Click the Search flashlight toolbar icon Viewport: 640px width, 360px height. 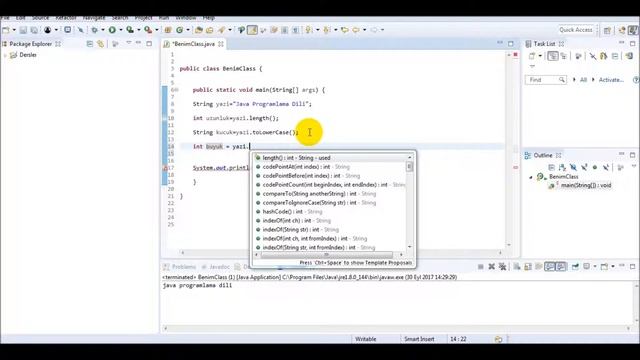pos(221,30)
